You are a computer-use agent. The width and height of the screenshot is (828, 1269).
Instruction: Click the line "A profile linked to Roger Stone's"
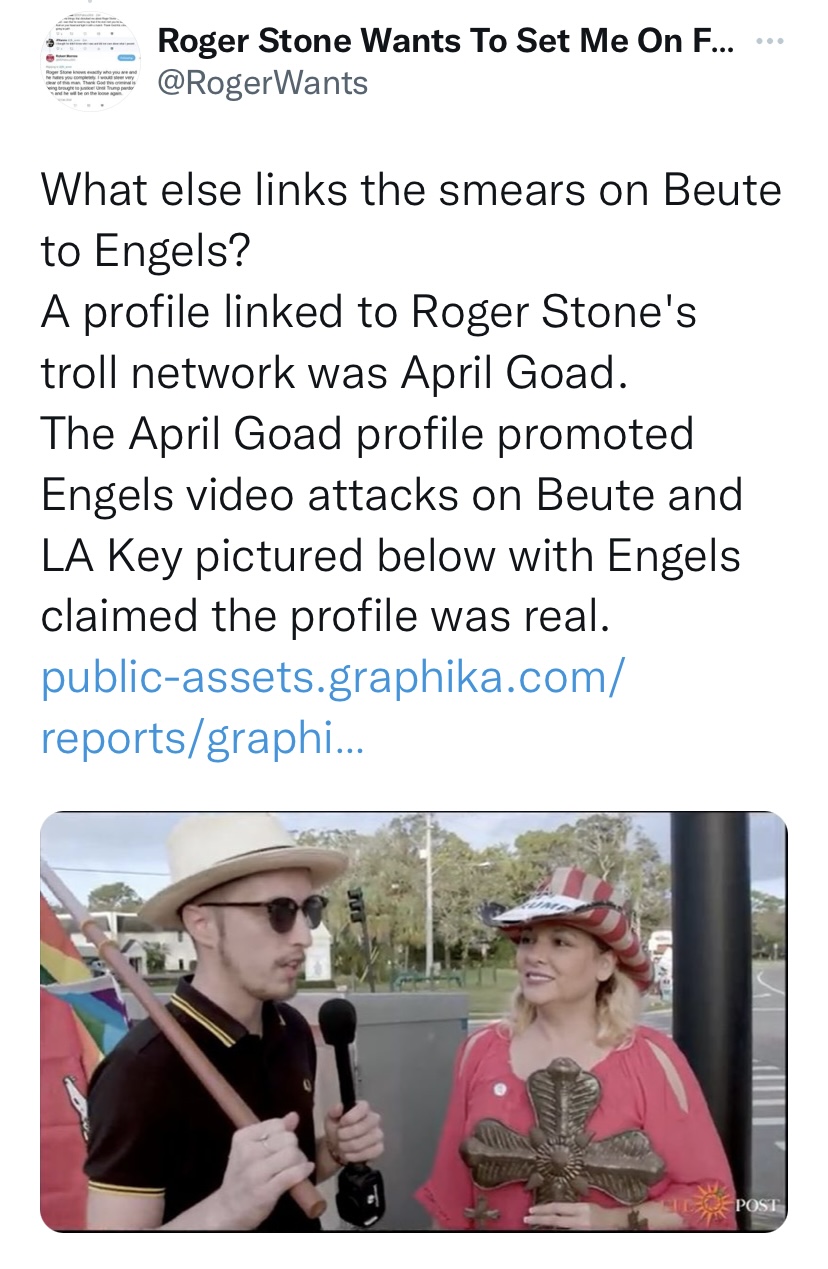coord(368,312)
